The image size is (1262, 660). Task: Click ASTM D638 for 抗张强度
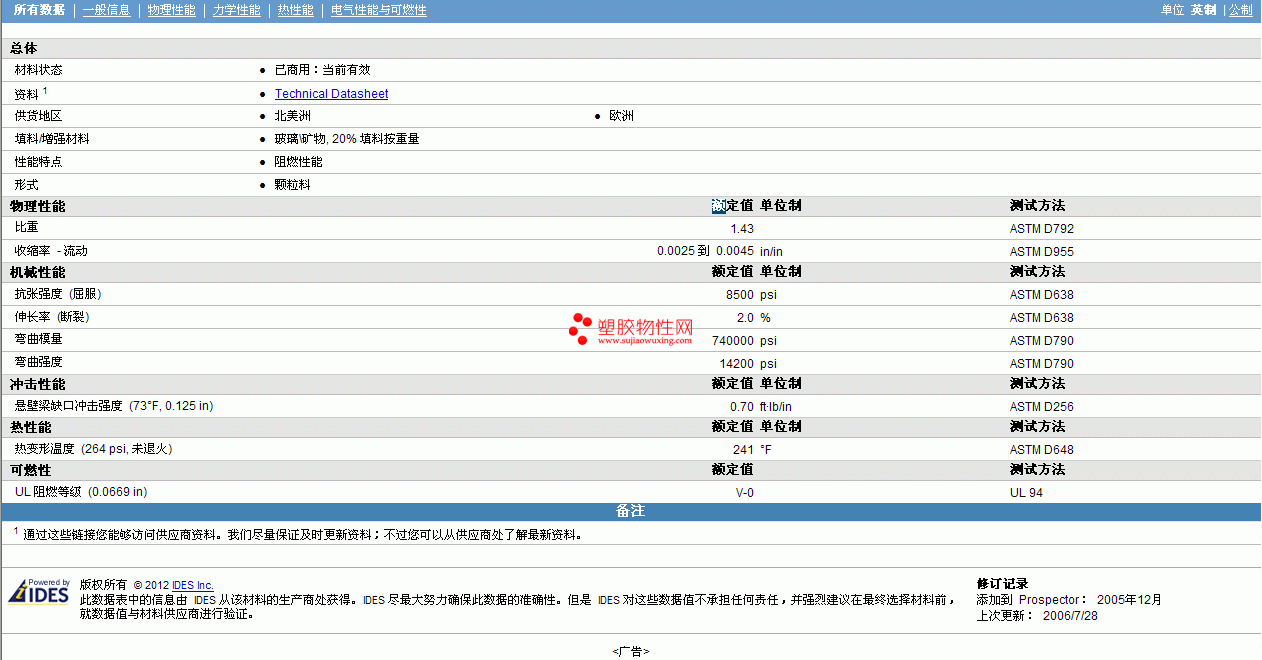pyautogui.click(x=1041, y=295)
